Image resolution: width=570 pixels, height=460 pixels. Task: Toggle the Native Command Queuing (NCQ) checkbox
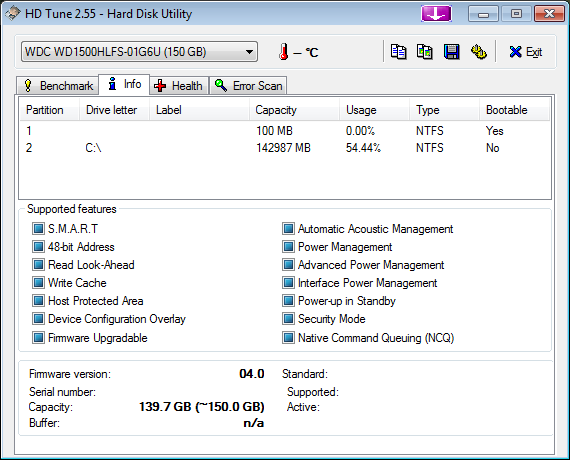click(x=288, y=337)
